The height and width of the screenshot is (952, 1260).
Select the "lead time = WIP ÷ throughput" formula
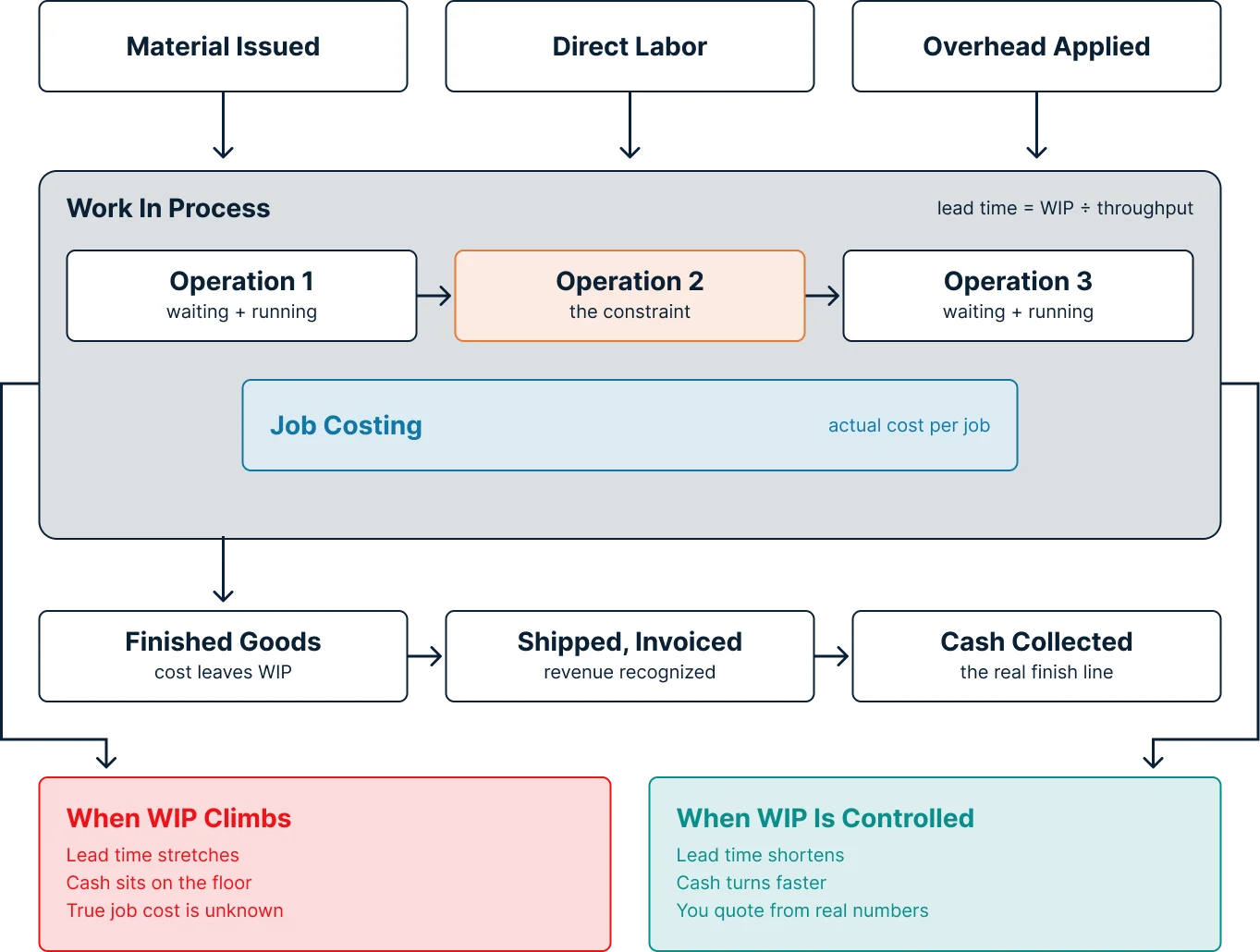1065,208
